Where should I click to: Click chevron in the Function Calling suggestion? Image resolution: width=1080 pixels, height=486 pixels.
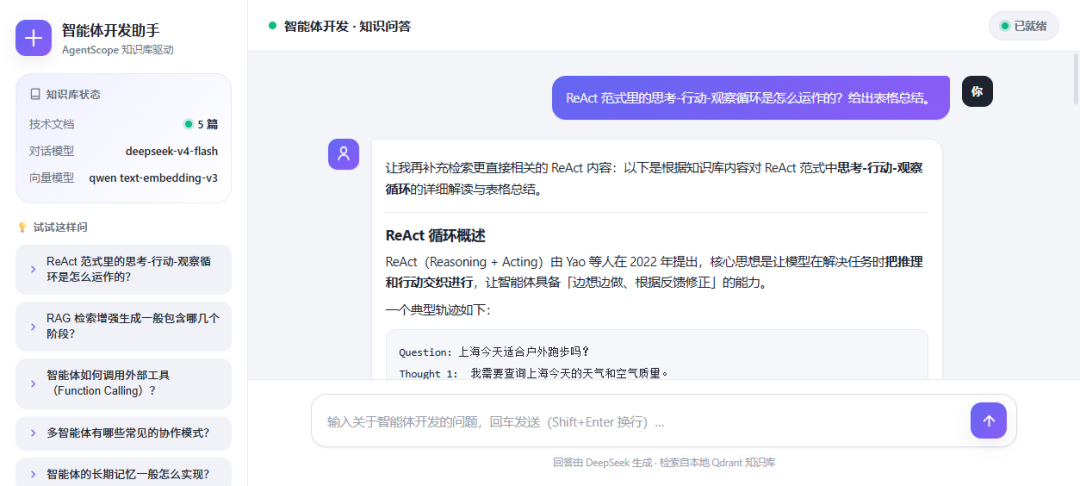(33, 383)
